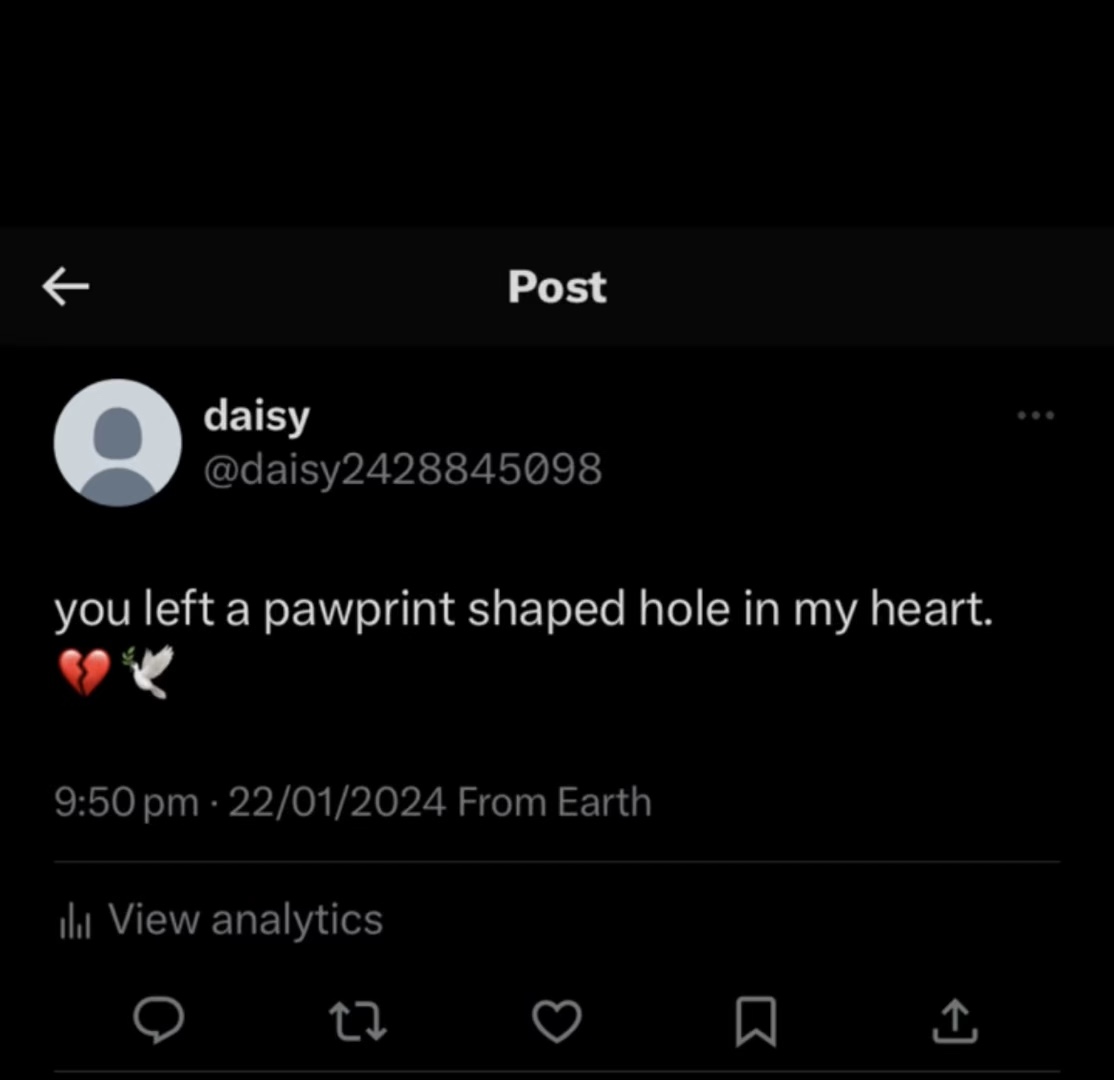Click the analytics bar chart icon

coord(75,921)
